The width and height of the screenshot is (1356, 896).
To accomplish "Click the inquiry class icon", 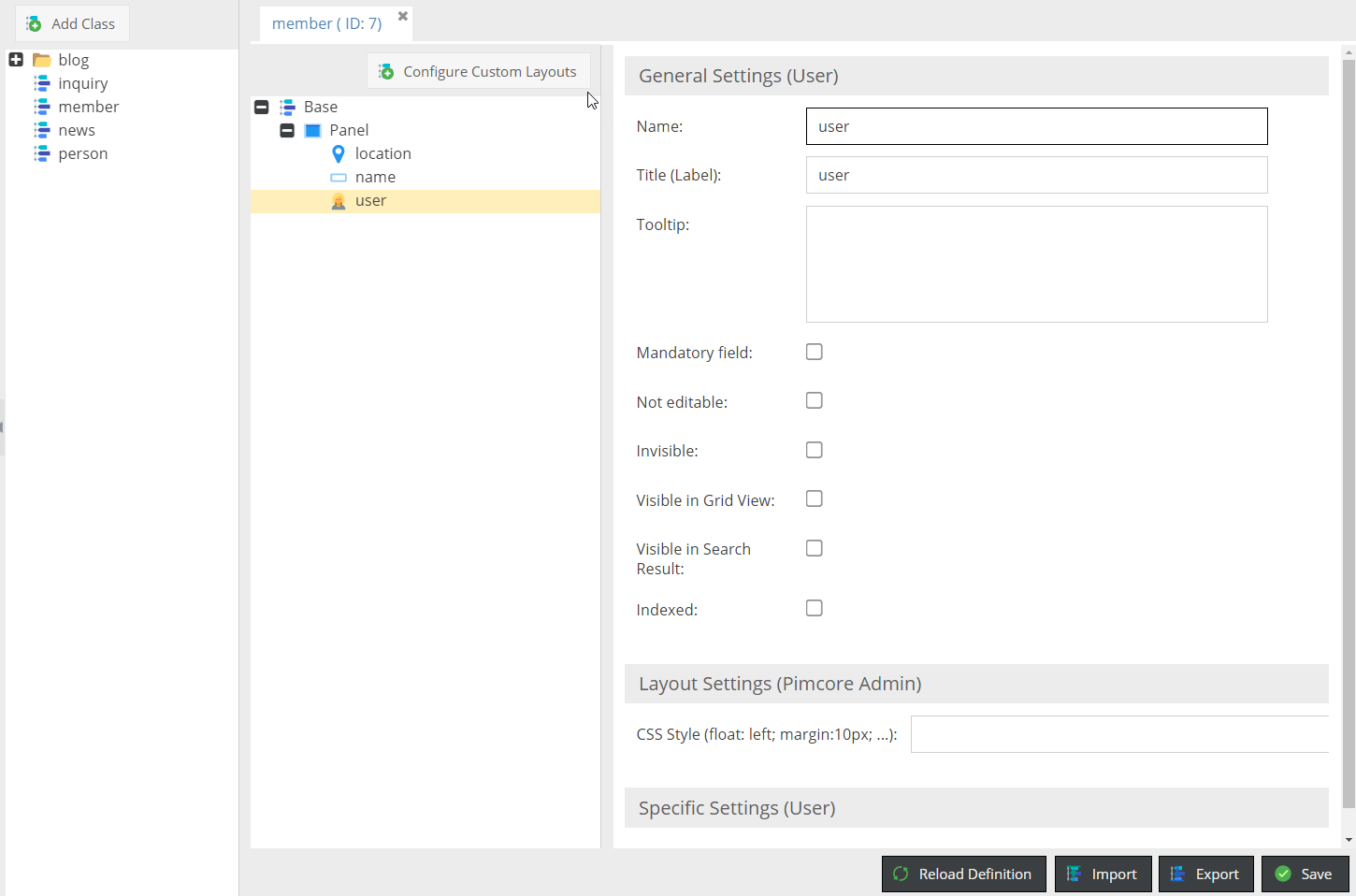I will (x=42, y=83).
